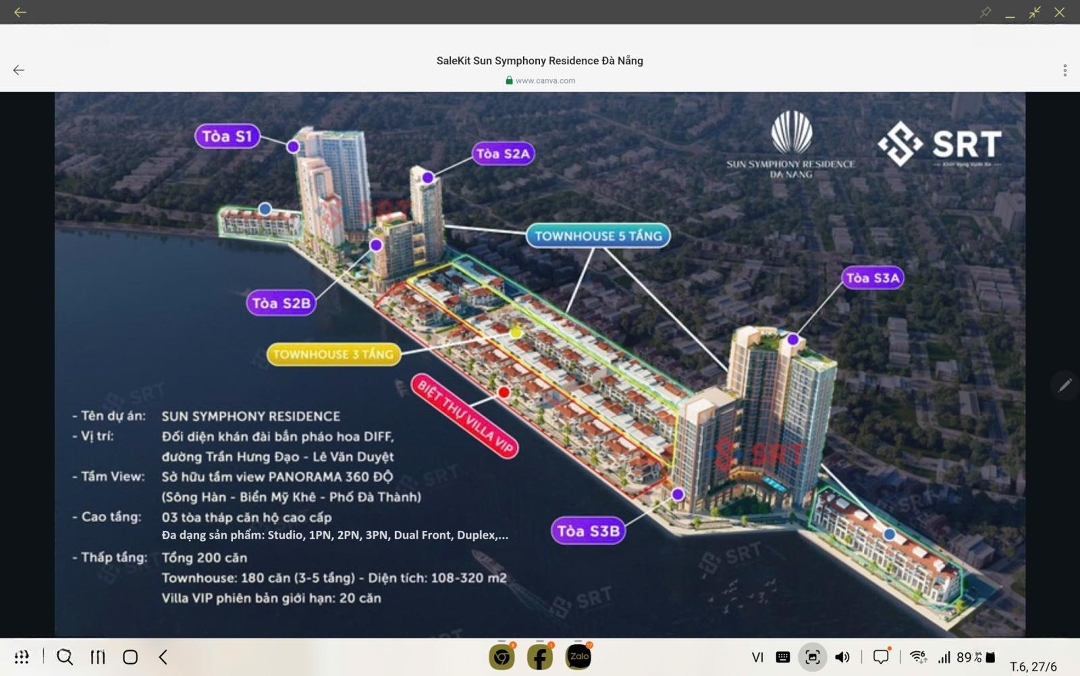Open the notifications panel icon
Viewport: 1080px width, 676px height.
pyautogui.click(x=881, y=657)
